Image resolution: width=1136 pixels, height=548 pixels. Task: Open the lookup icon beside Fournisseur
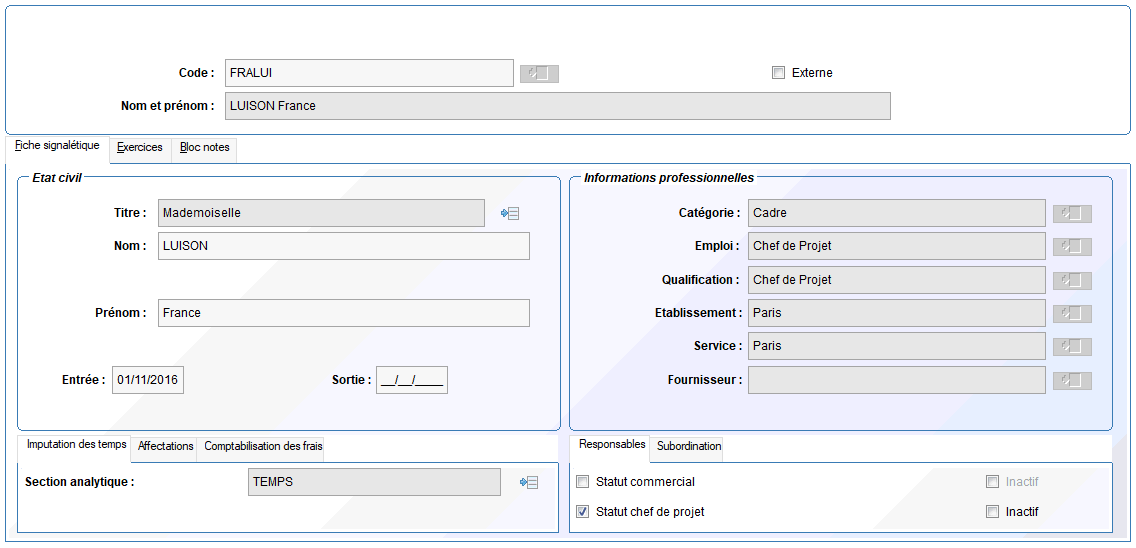coord(1072,380)
